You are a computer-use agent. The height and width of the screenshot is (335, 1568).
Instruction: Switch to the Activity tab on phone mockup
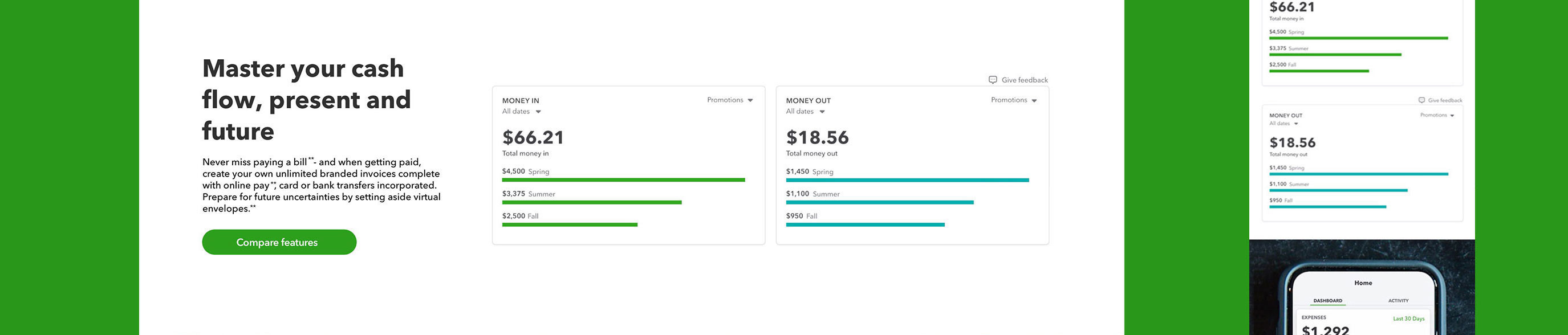click(1398, 300)
